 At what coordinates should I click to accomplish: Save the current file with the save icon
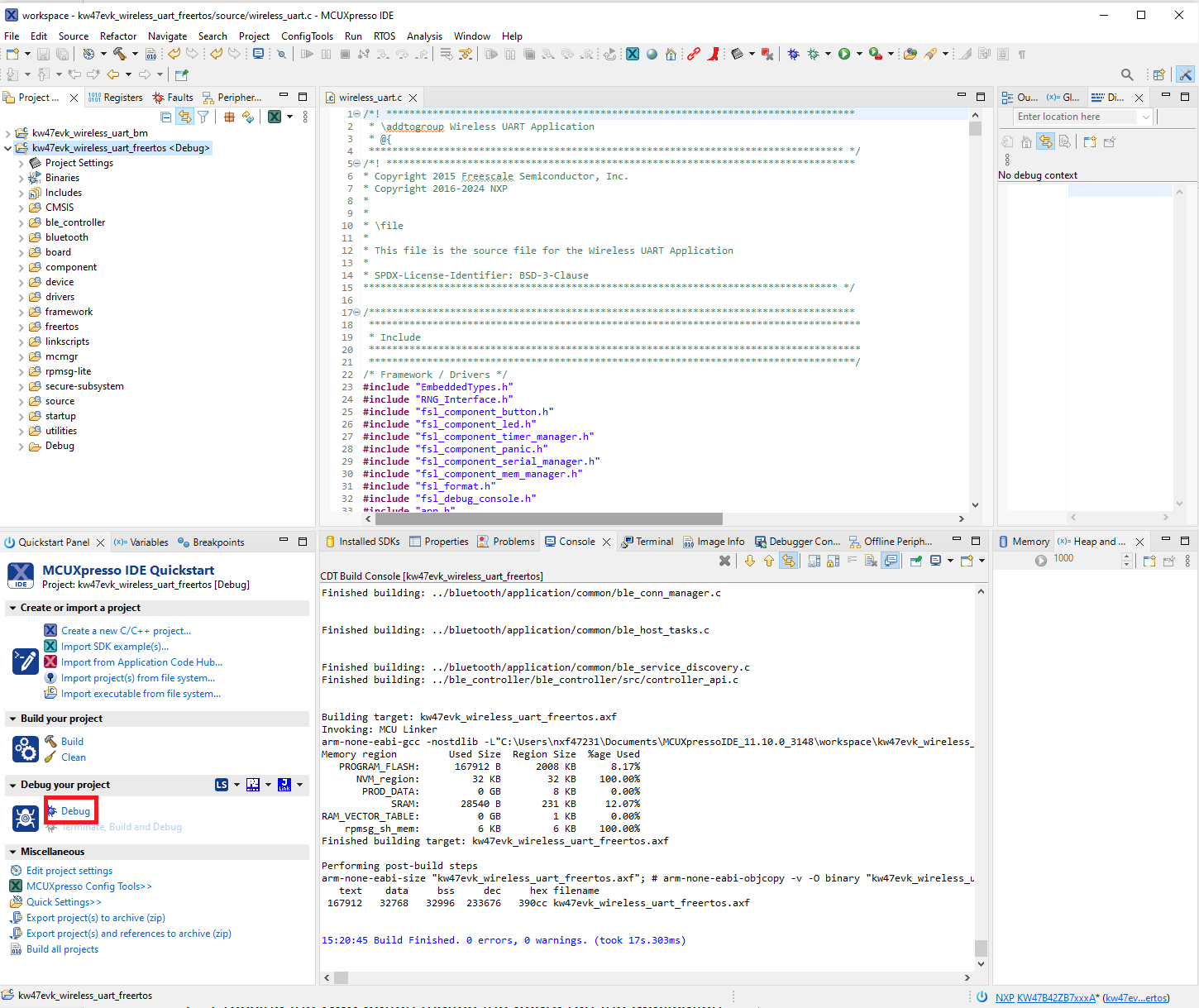point(42,55)
